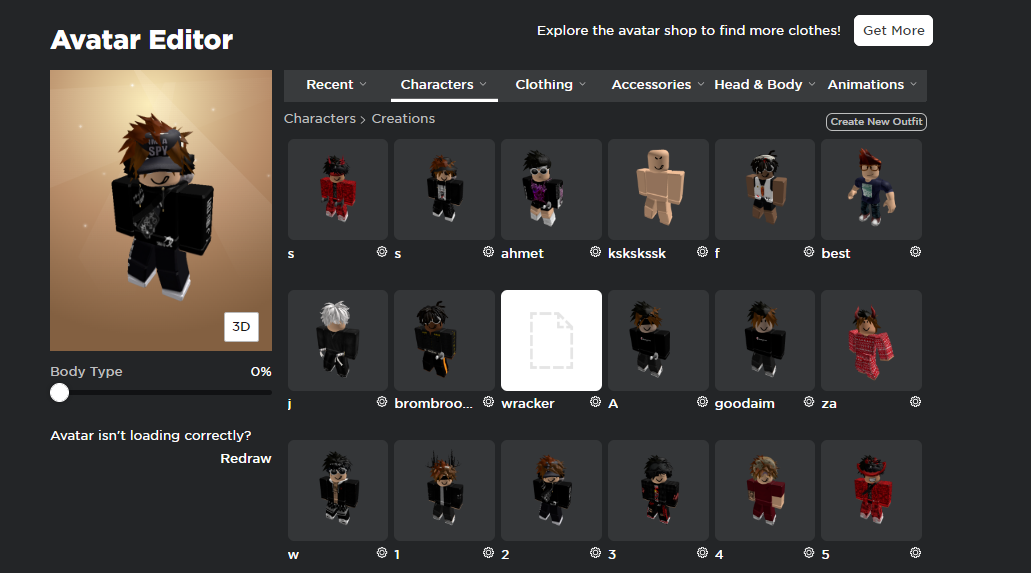Screen dimensions: 1031x573
Task: Click Create New Outfit button
Action: (x=876, y=122)
